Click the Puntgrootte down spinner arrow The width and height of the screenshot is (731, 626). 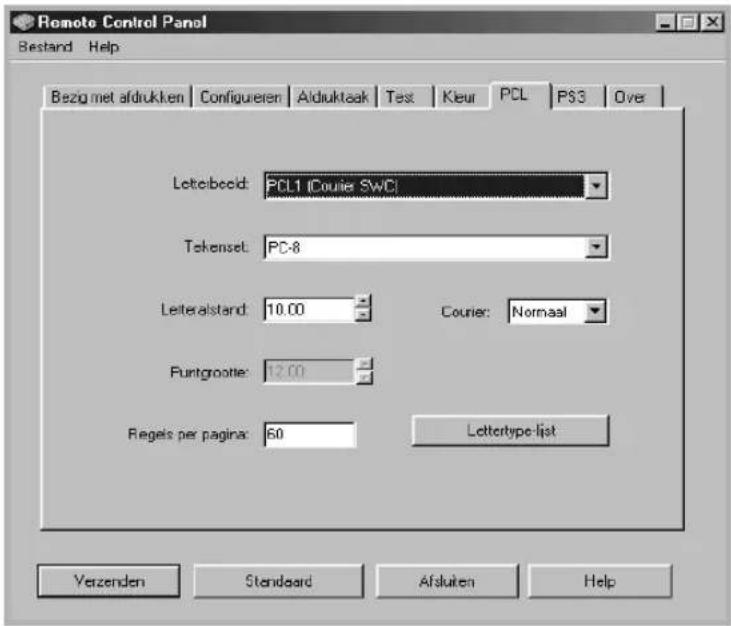[364, 378]
